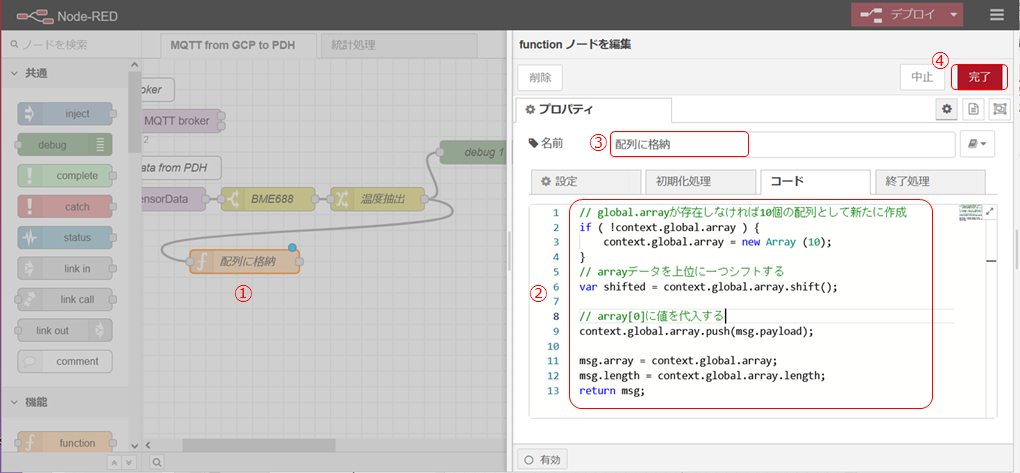Click the search icon in the canvas footer
The width and height of the screenshot is (1020, 473).
(157, 462)
